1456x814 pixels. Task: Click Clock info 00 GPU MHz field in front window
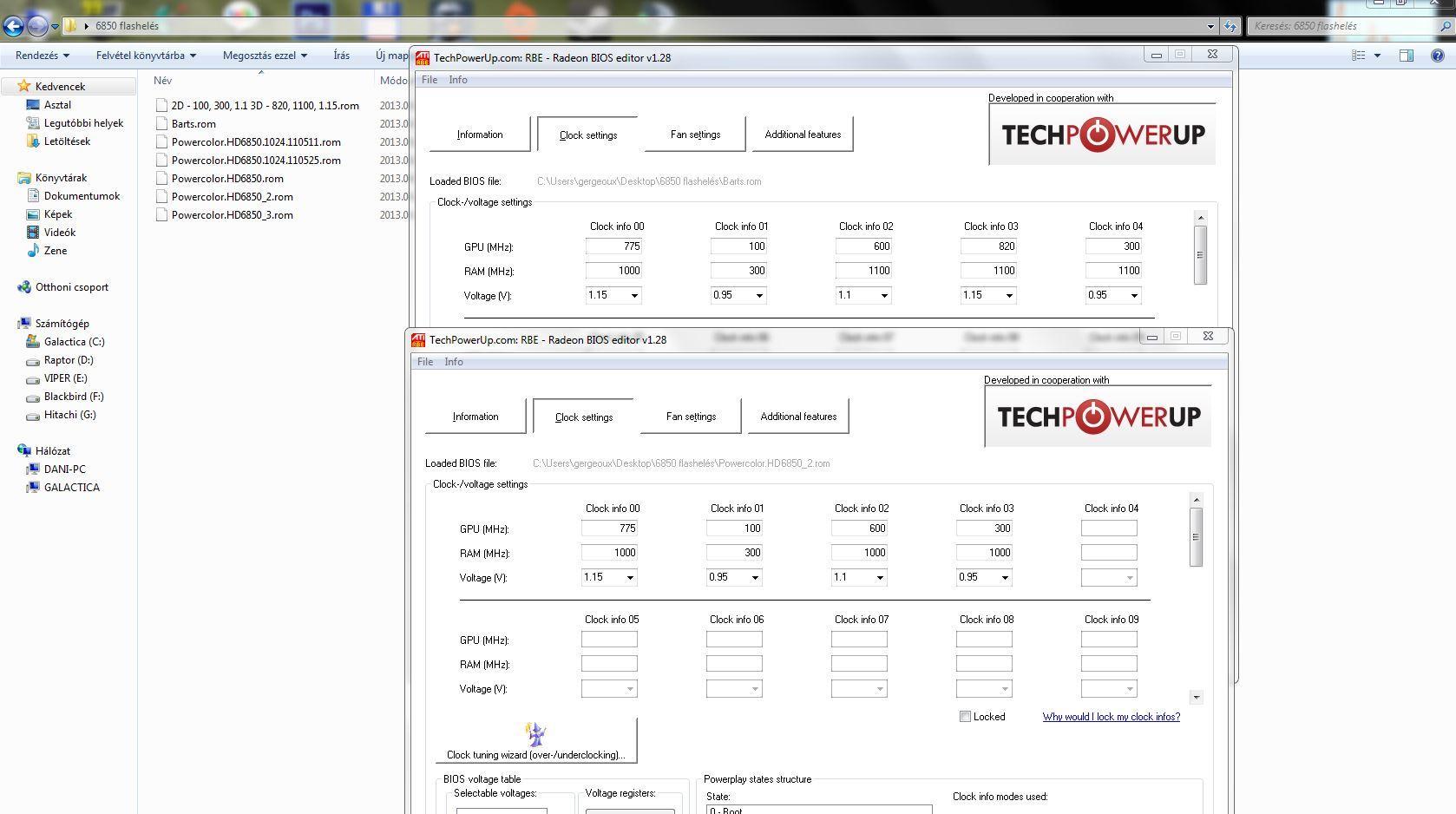(609, 528)
